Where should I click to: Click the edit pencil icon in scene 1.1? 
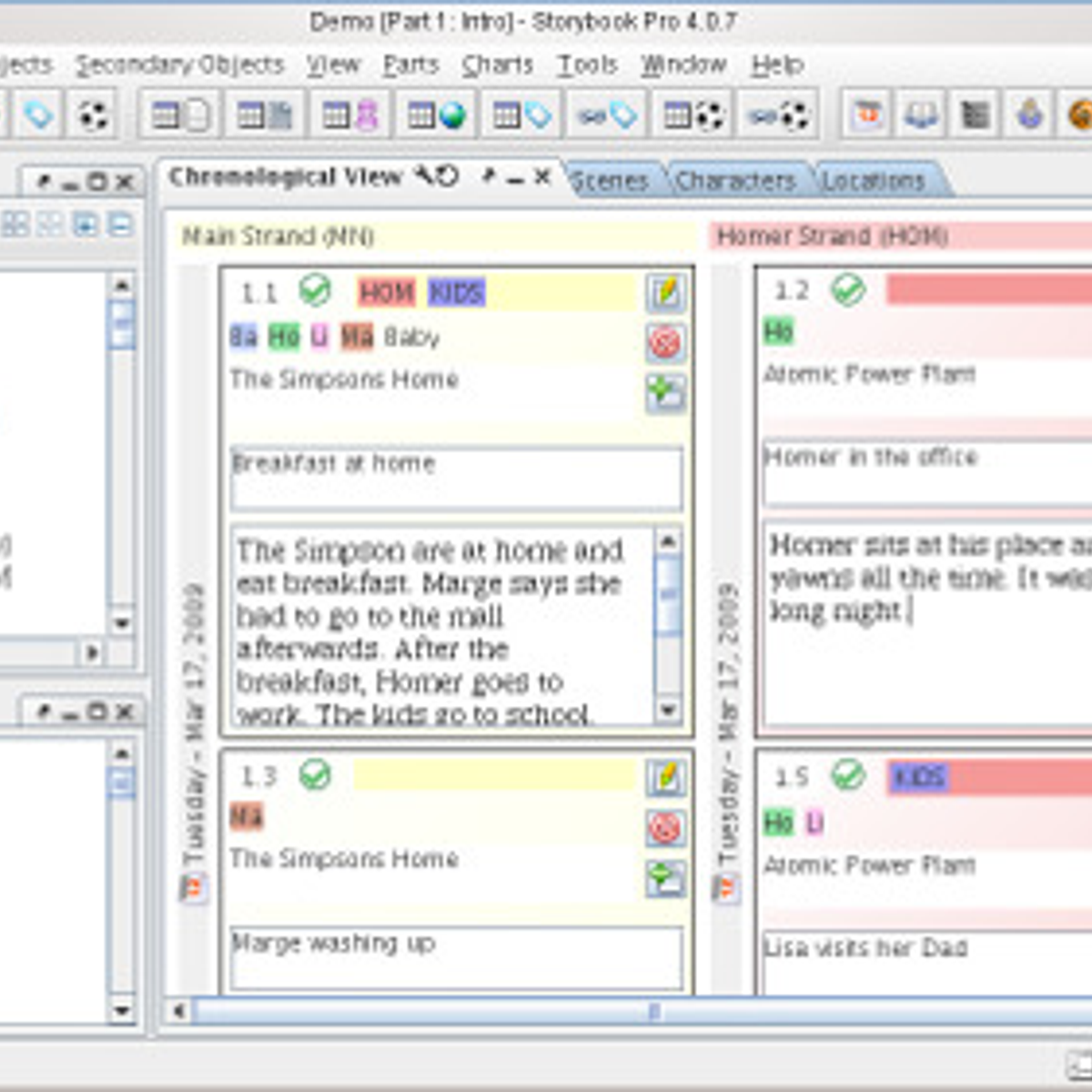pyautogui.click(x=665, y=293)
